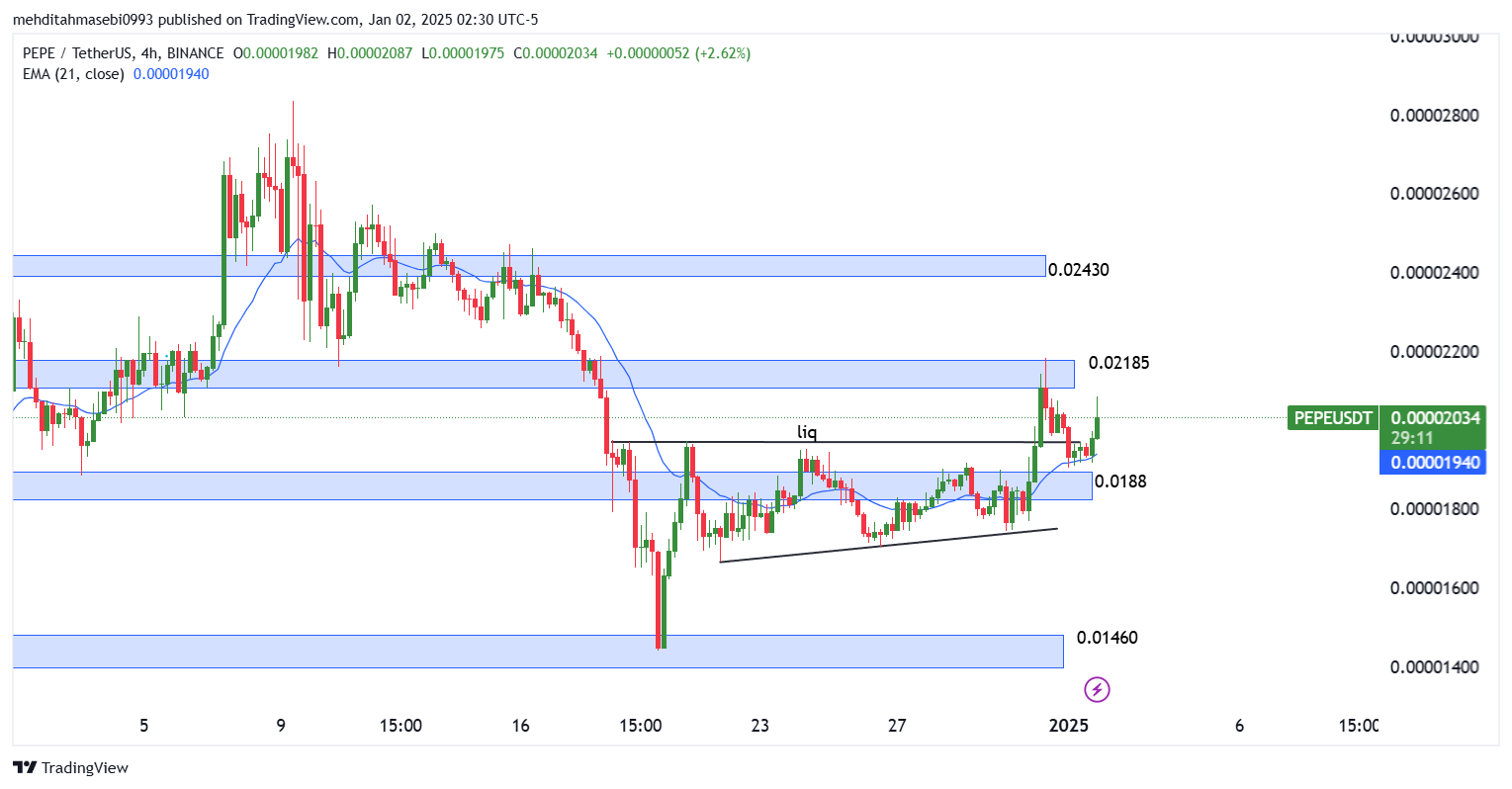Click the 27 date label on time axis
This screenshot has height=789, width=1512.
tap(897, 726)
